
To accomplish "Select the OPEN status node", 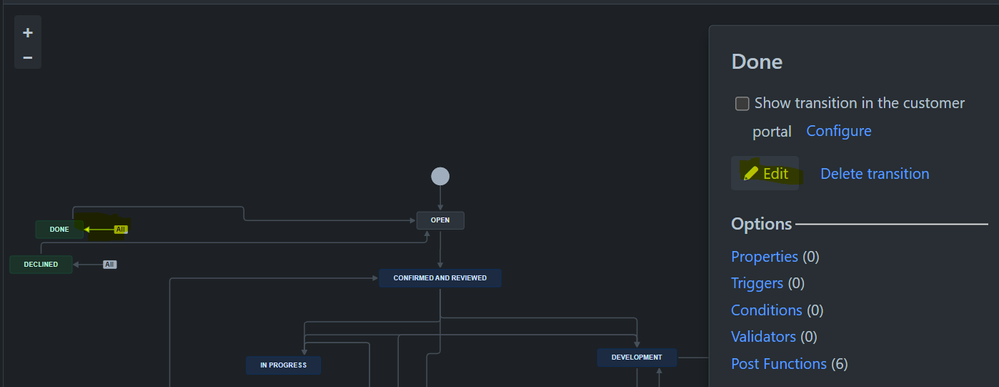I will coord(440,221).
